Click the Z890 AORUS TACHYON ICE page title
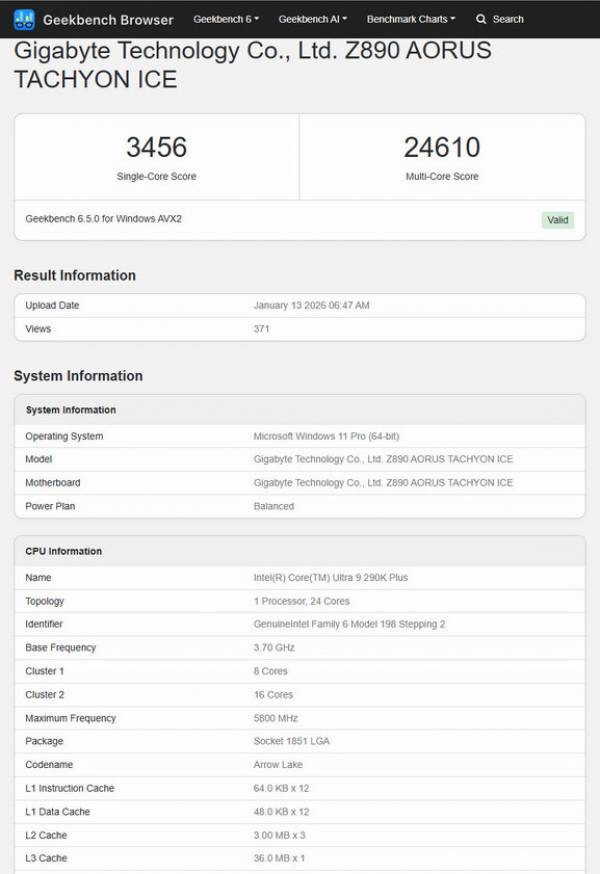600x874 pixels. point(252,64)
